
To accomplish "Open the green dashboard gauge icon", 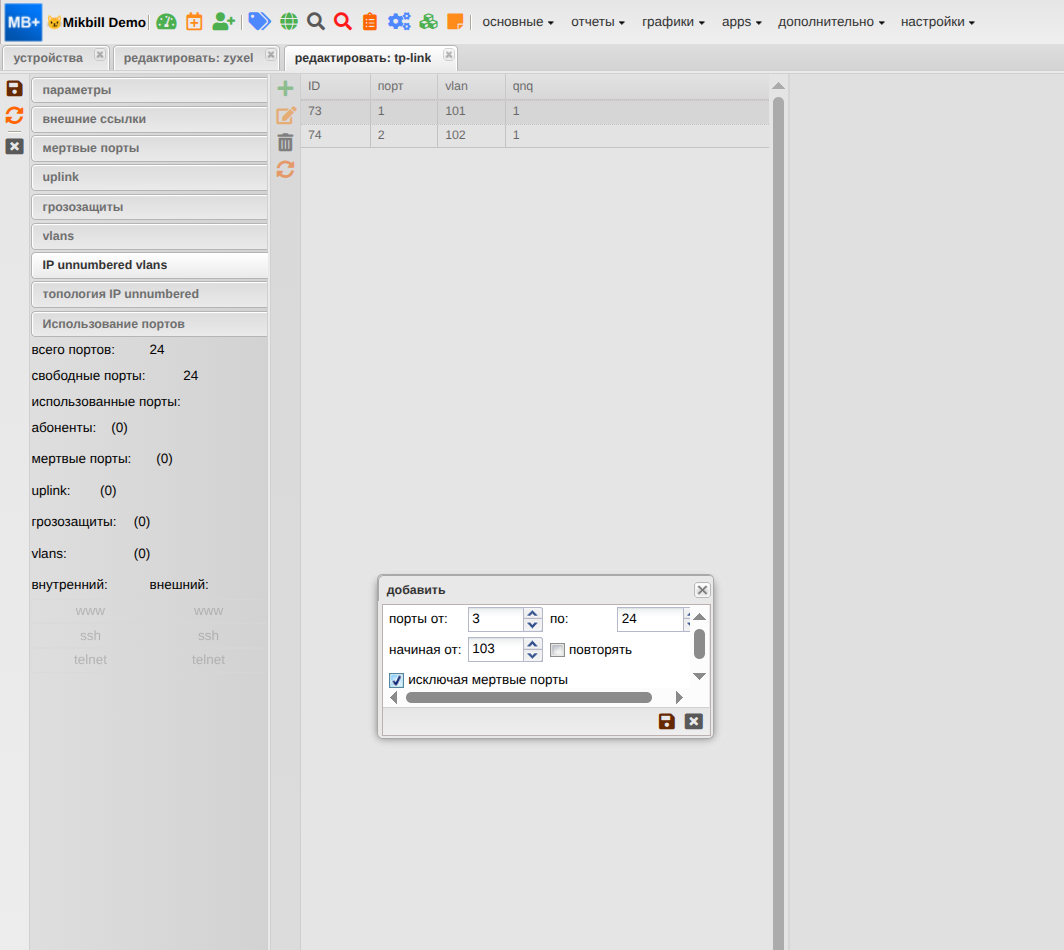I will click(166, 22).
